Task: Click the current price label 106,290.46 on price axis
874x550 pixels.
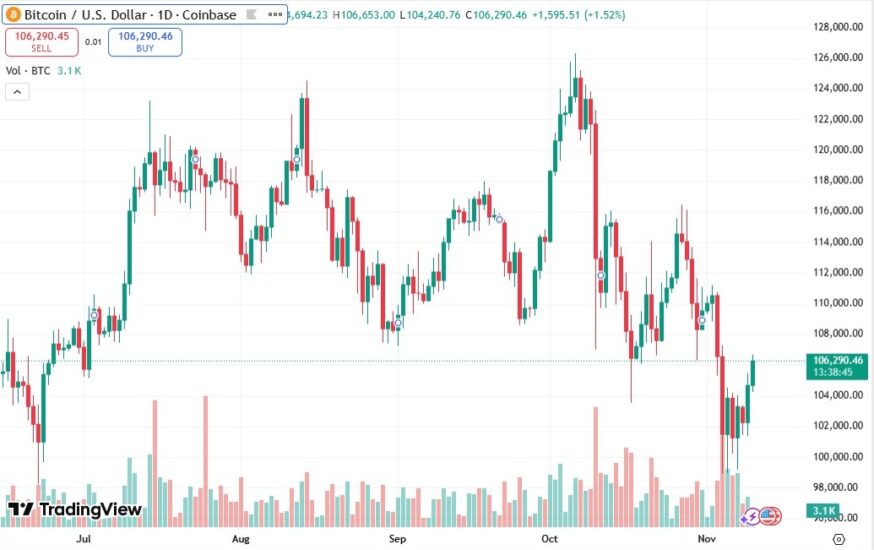Action: tap(839, 360)
